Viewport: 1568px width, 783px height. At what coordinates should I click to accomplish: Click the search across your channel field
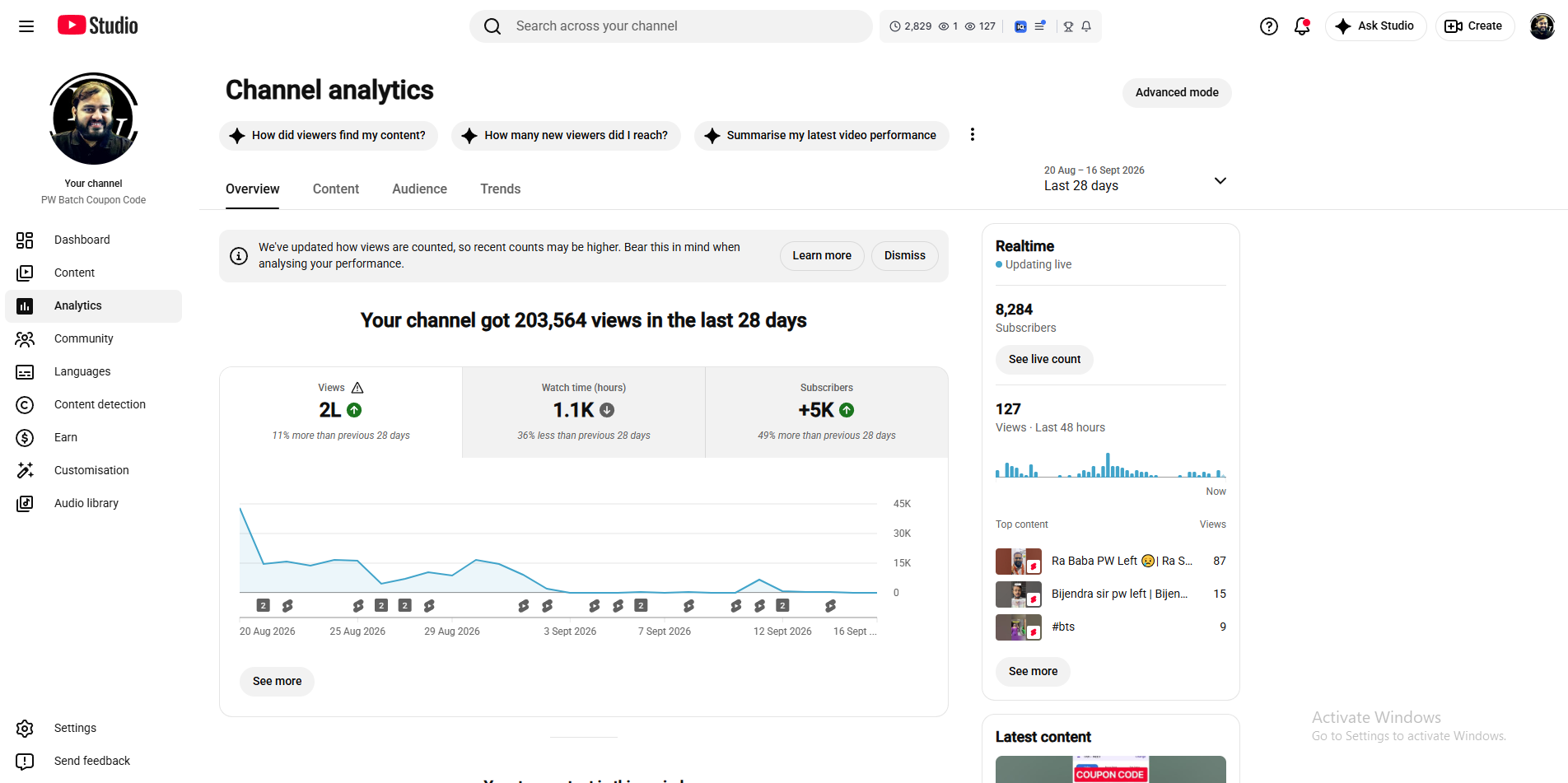coord(671,26)
